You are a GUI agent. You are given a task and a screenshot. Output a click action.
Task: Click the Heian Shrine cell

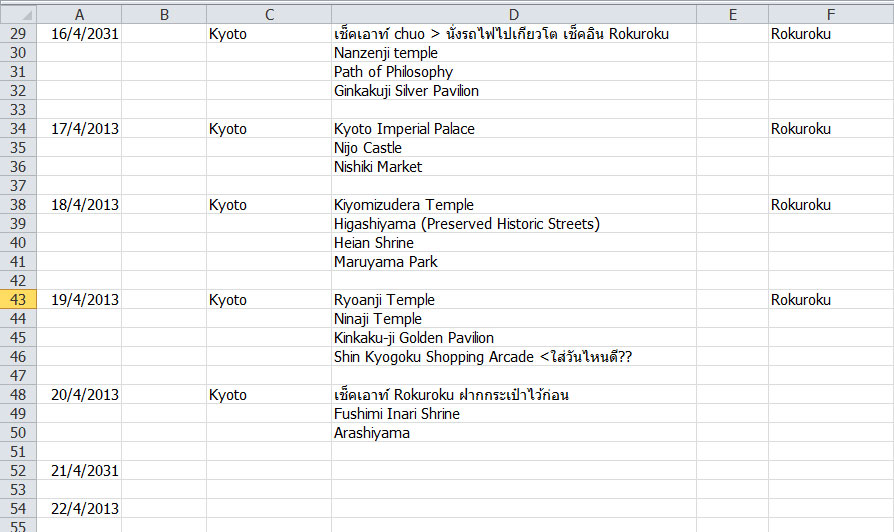(x=514, y=242)
